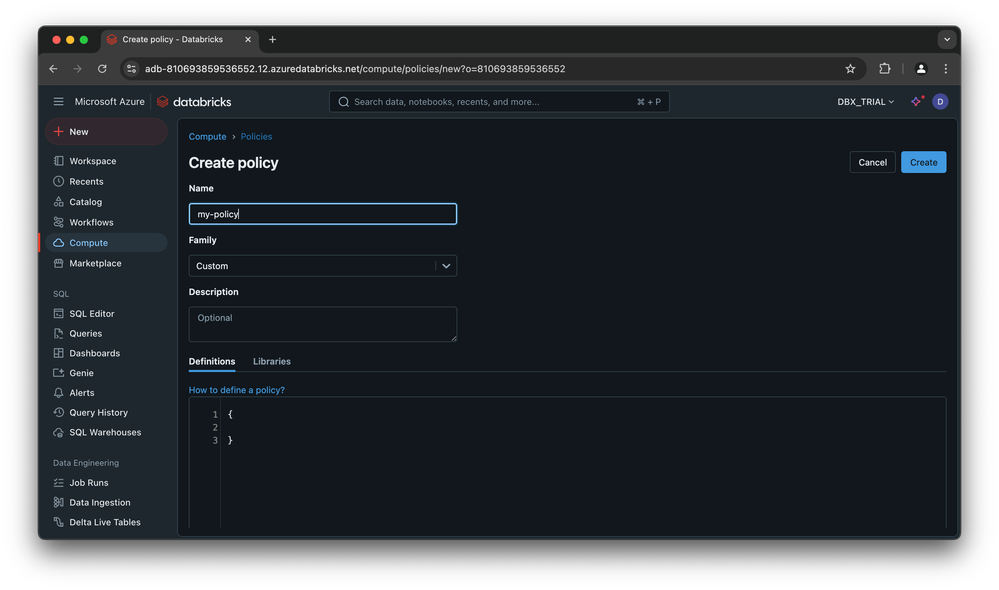The width and height of the screenshot is (999, 590).
Task: Open the hamburger sidebar menu
Action: click(x=59, y=102)
